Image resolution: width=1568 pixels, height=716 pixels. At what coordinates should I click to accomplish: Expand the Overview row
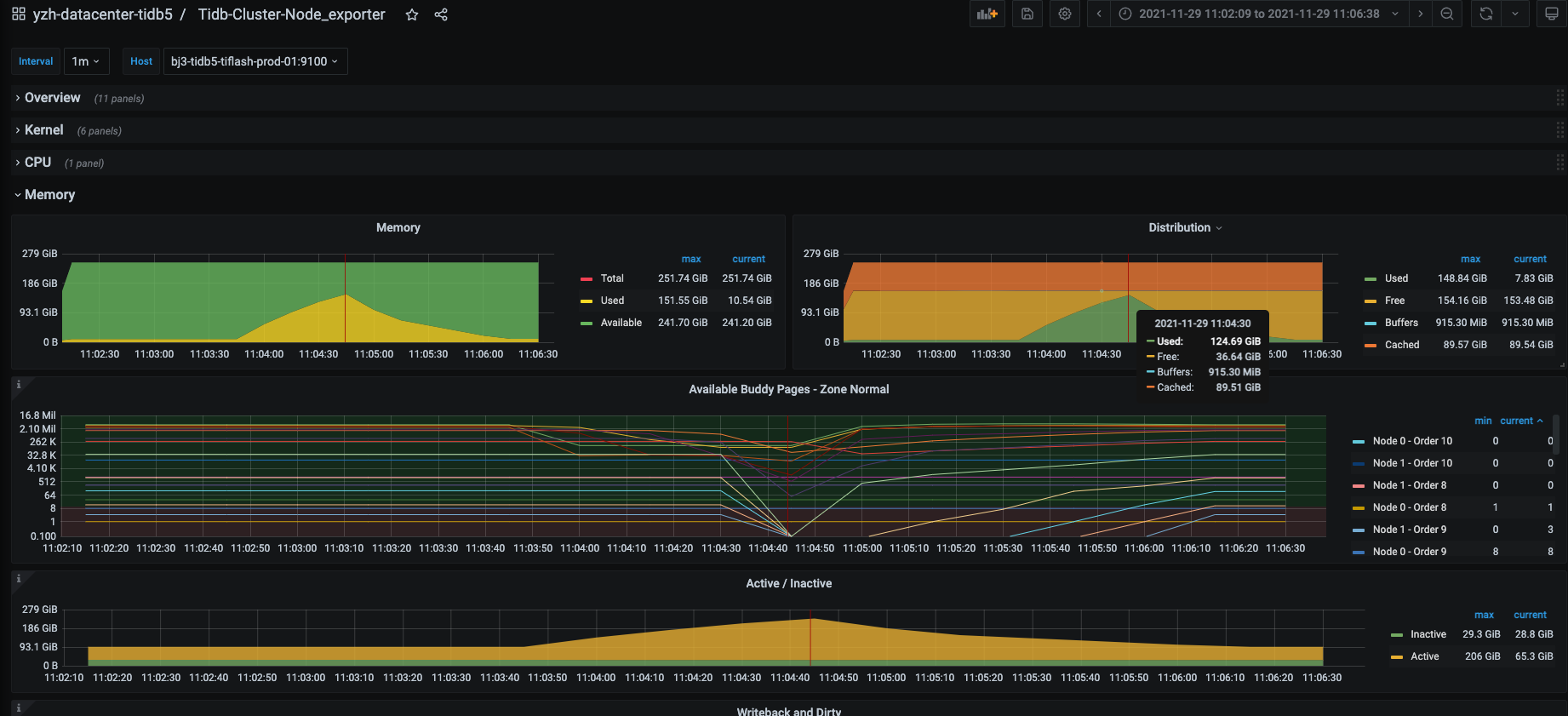point(52,98)
